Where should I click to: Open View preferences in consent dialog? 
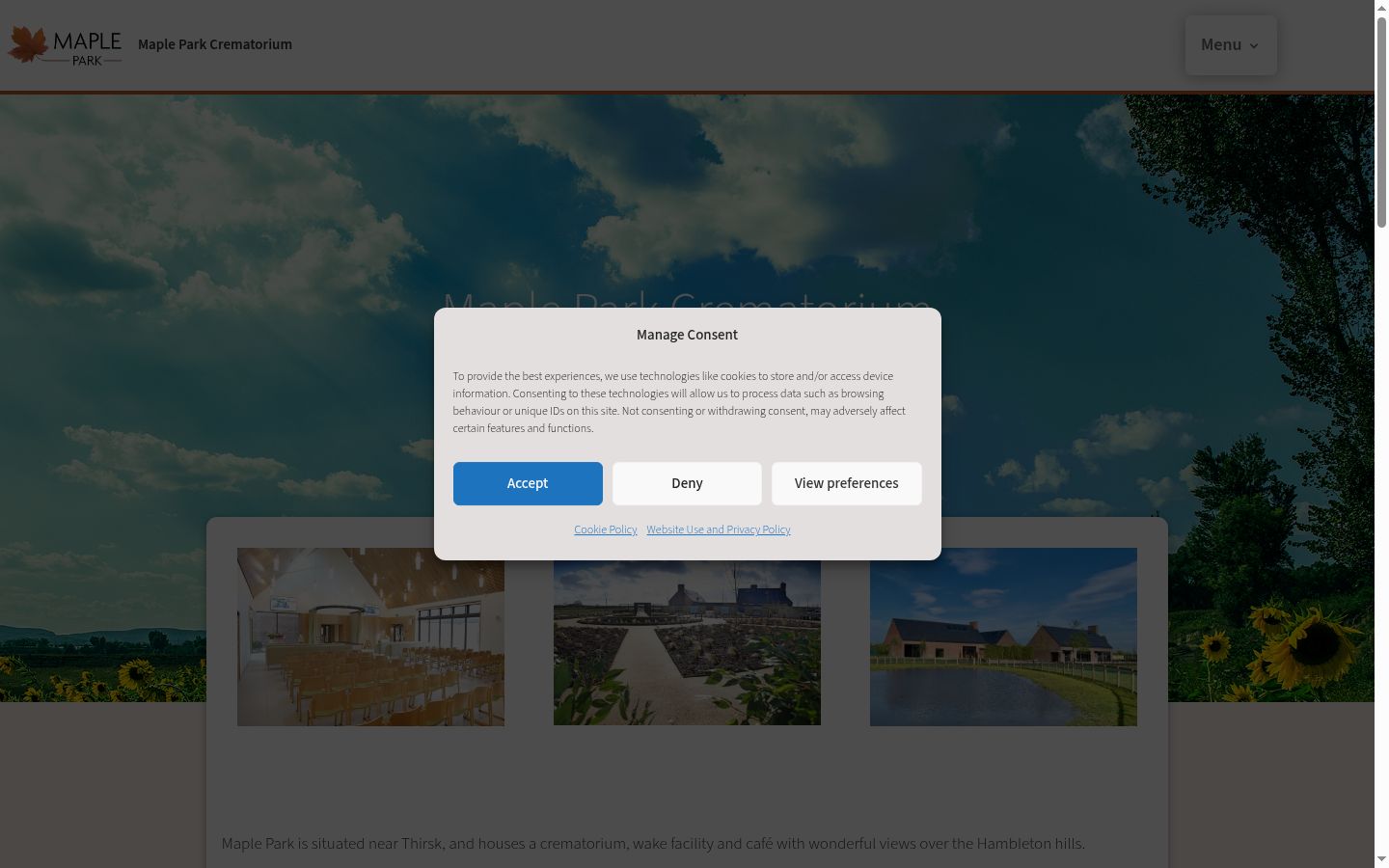(x=846, y=483)
